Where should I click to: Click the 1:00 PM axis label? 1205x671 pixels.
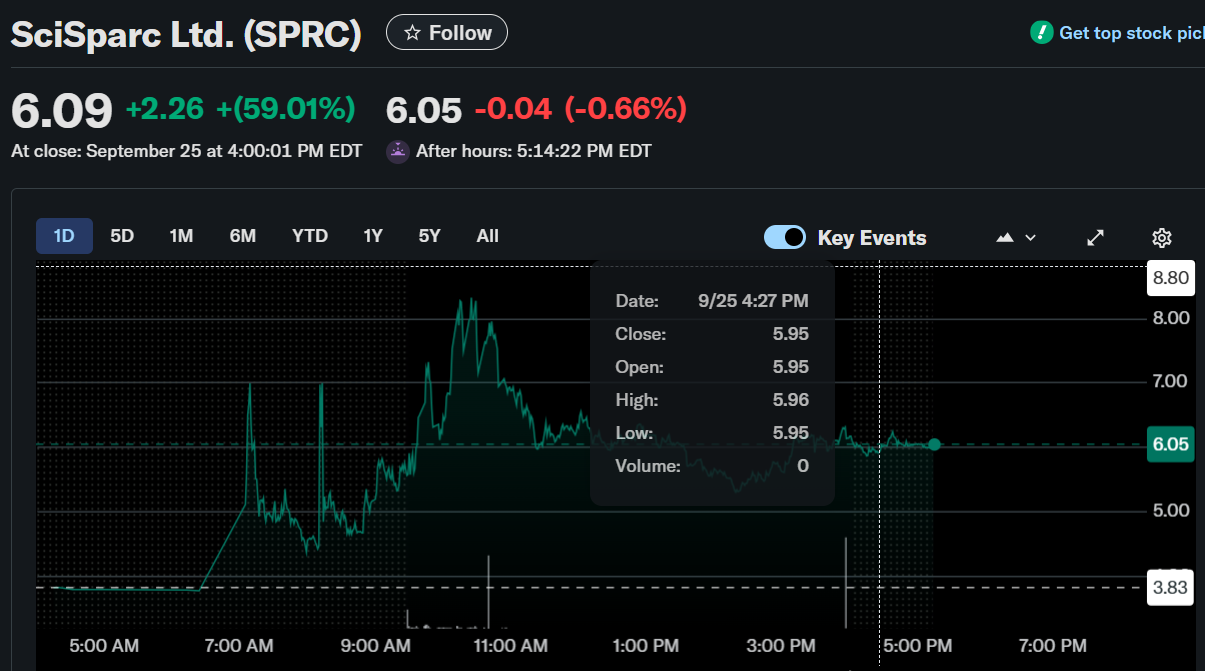pos(645,646)
